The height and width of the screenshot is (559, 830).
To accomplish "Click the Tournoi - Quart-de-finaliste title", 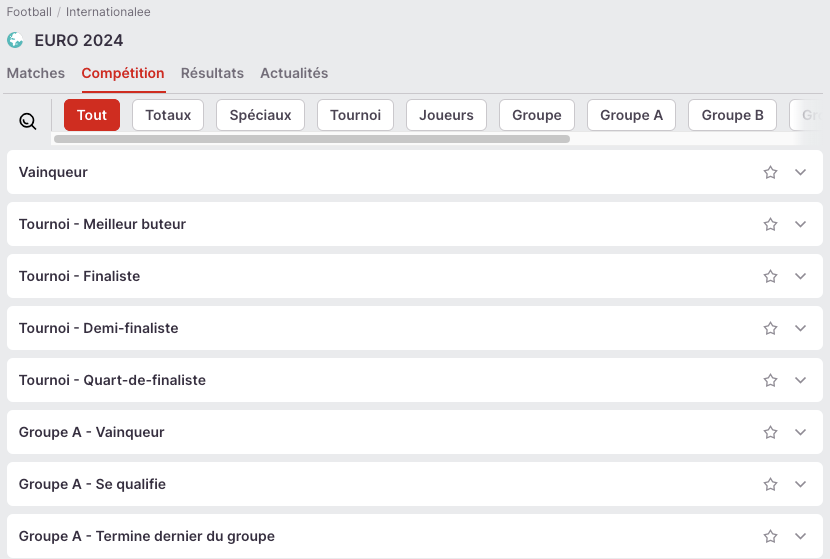I will [112, 380].
